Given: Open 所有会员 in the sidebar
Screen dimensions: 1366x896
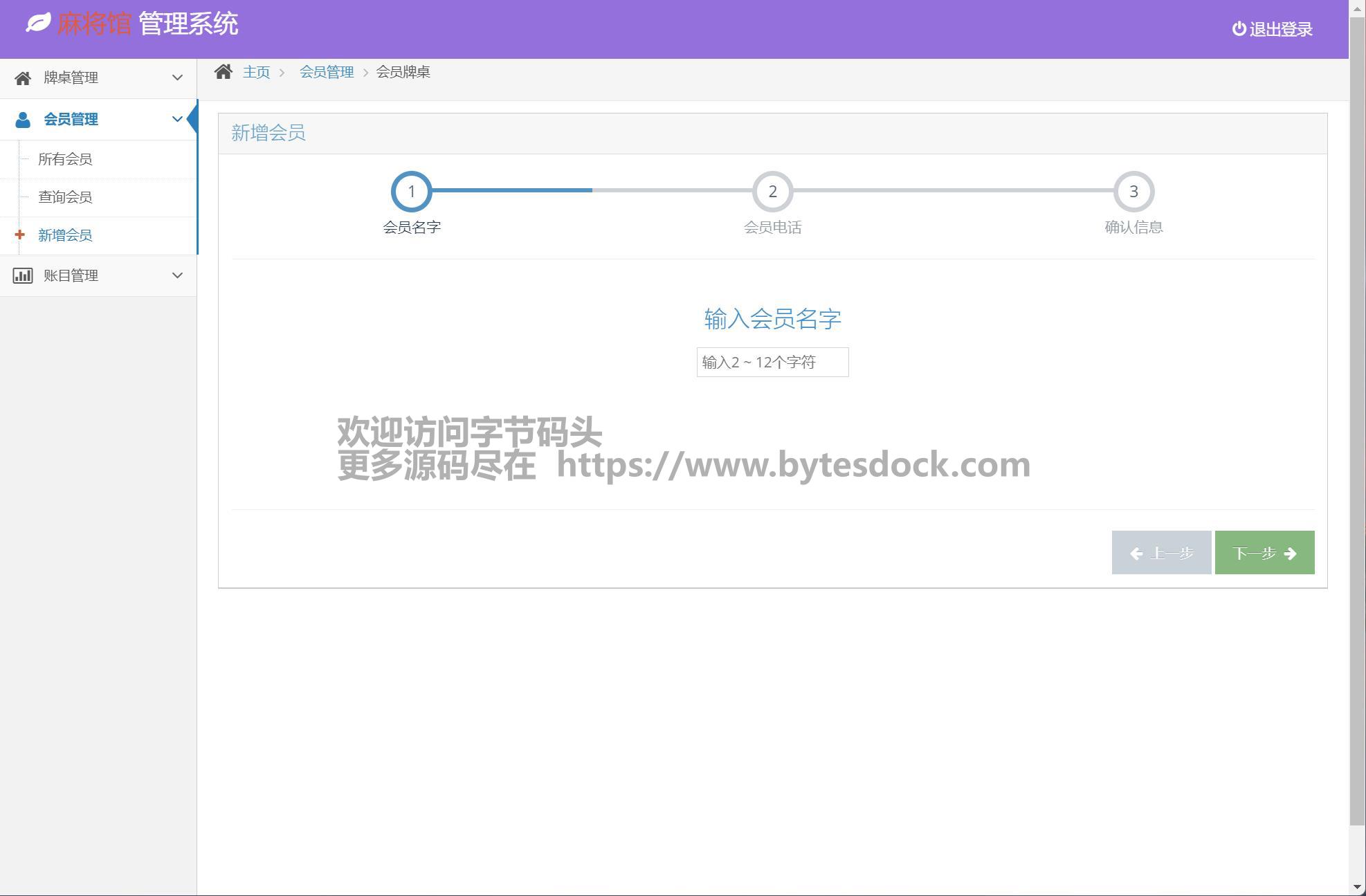Looking at the screenshot, I should tap(65, 159).
